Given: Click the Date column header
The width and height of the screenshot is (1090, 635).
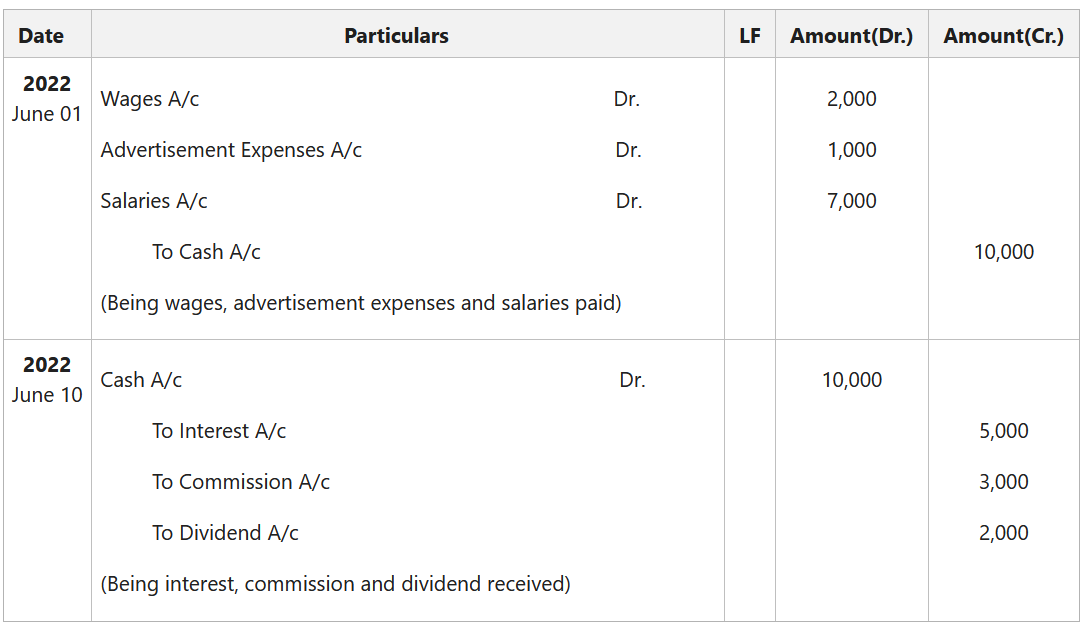Looking at the screenshot, I should (x=41, y=36).
